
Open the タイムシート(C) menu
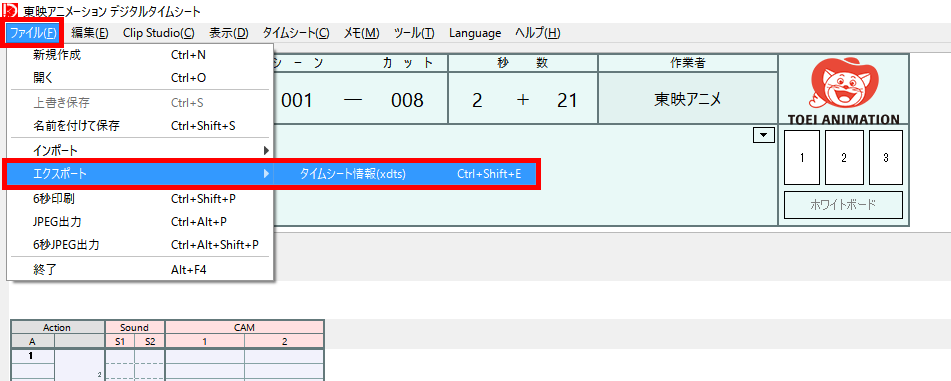click(296, 33)
